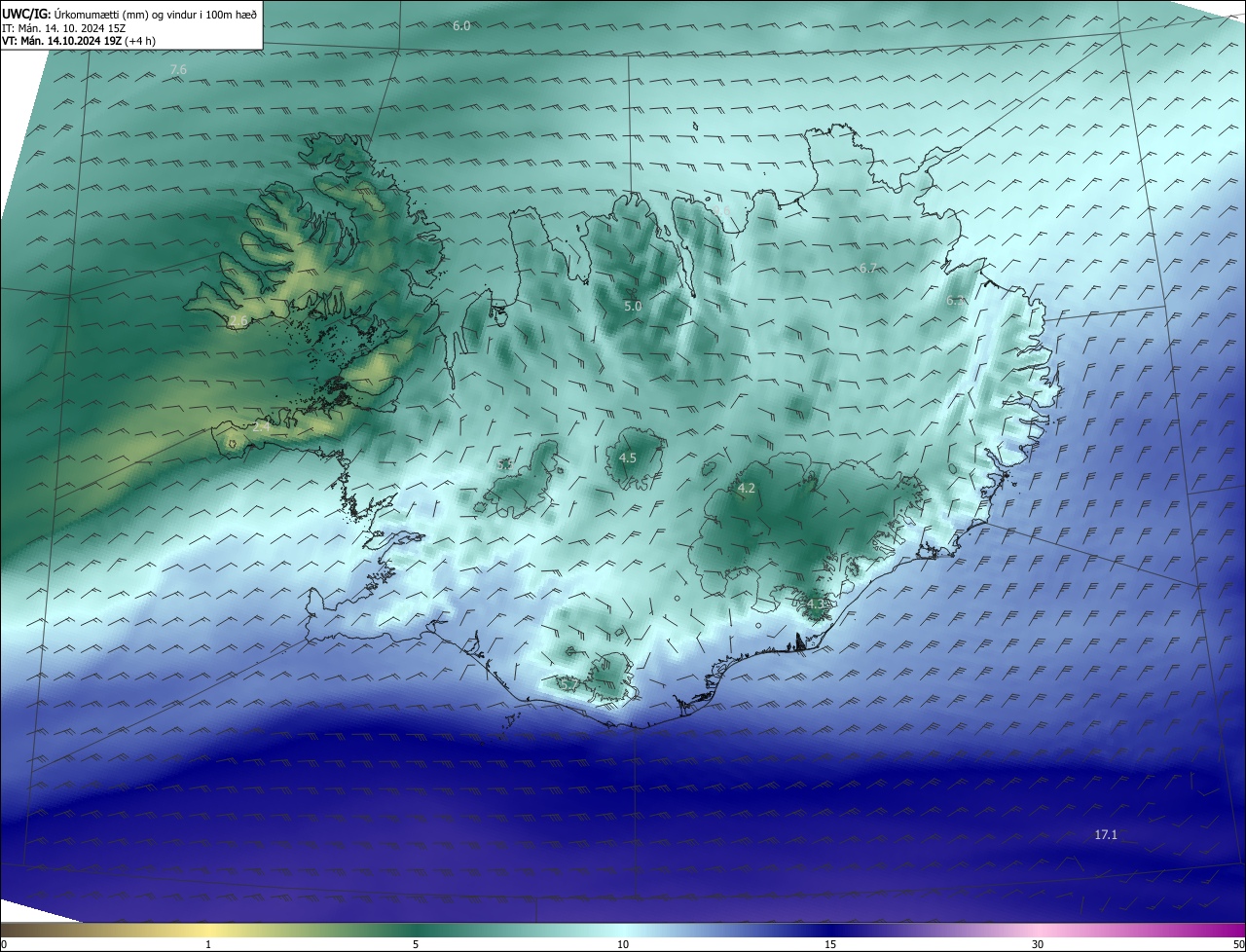Click the valid time 'VT: Mán. 14.10.2024 19Z (+4 h)'

tap(79, 41)
